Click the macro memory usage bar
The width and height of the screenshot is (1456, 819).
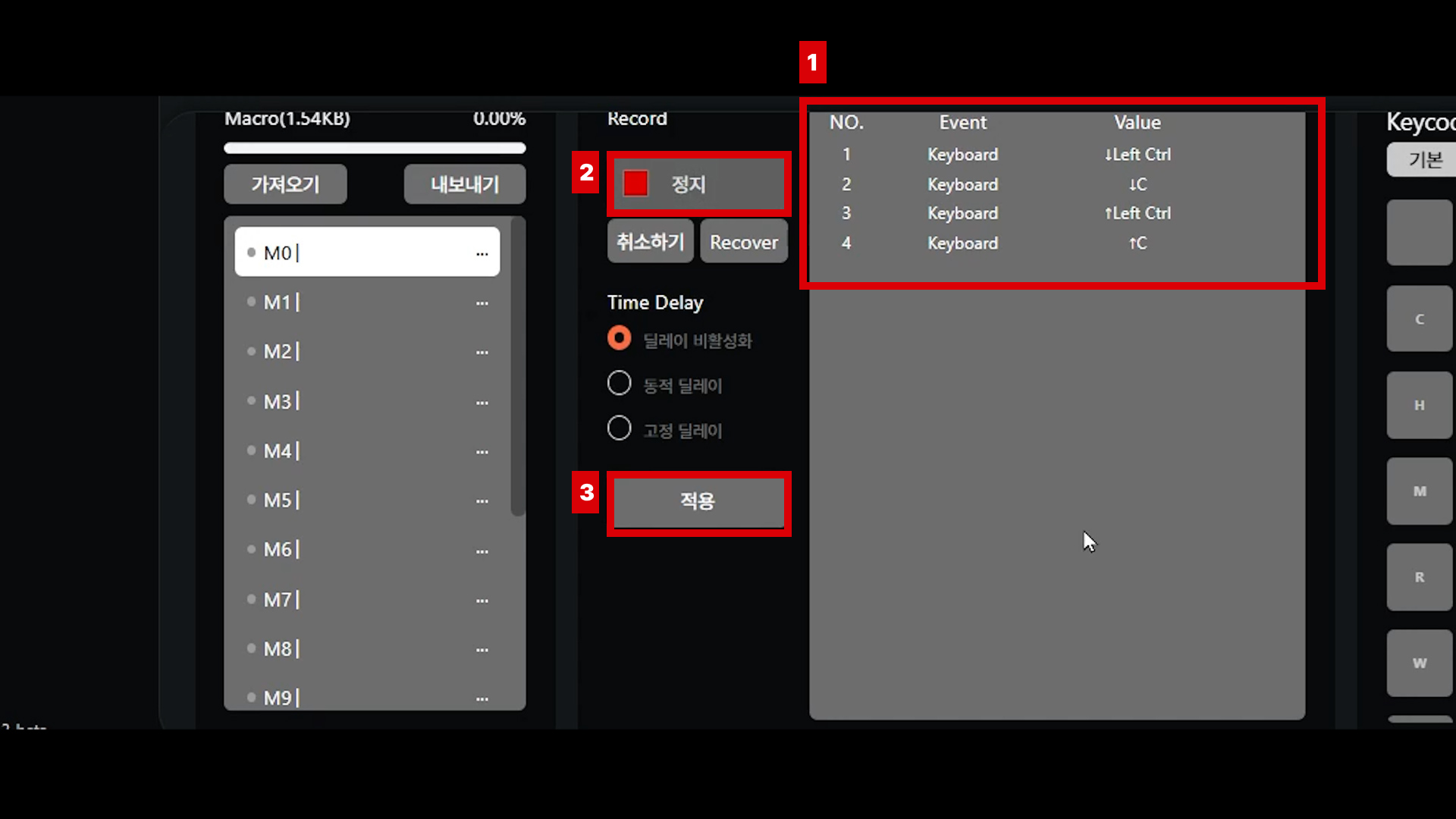click(375, 148)
